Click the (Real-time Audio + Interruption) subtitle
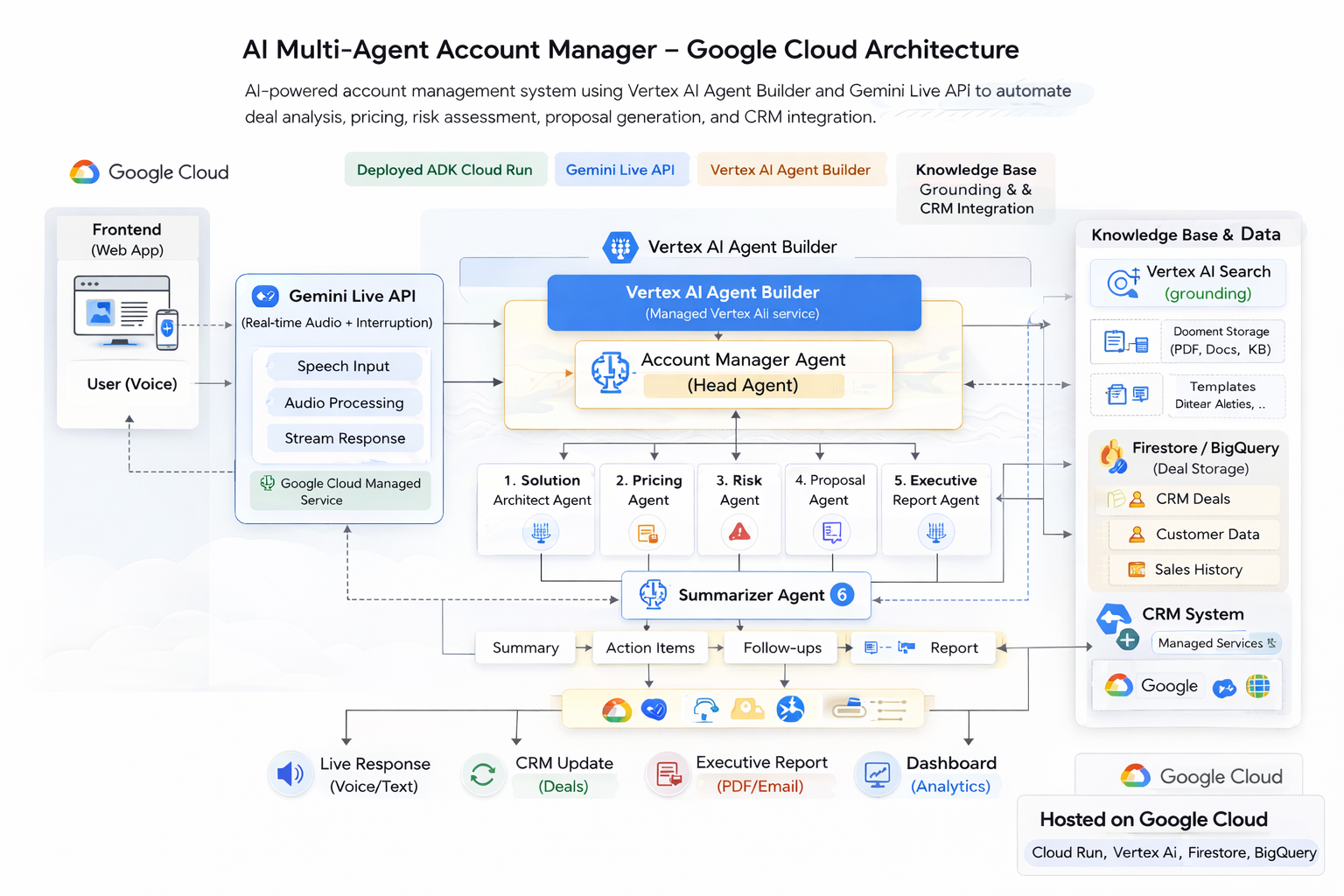The image size is (1344, 896). point(337,323)
